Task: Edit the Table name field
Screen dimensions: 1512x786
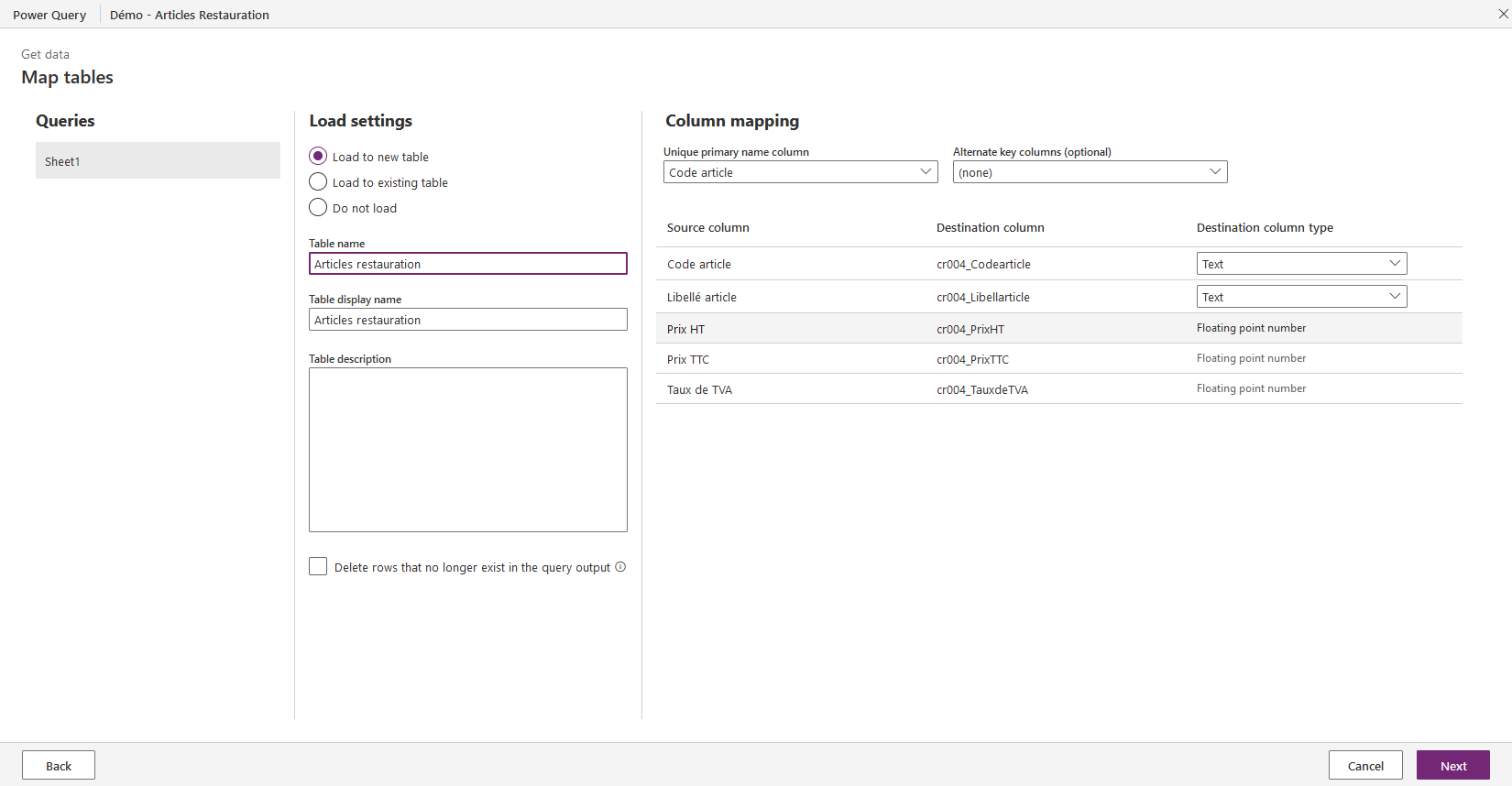Action: (468, 264)
